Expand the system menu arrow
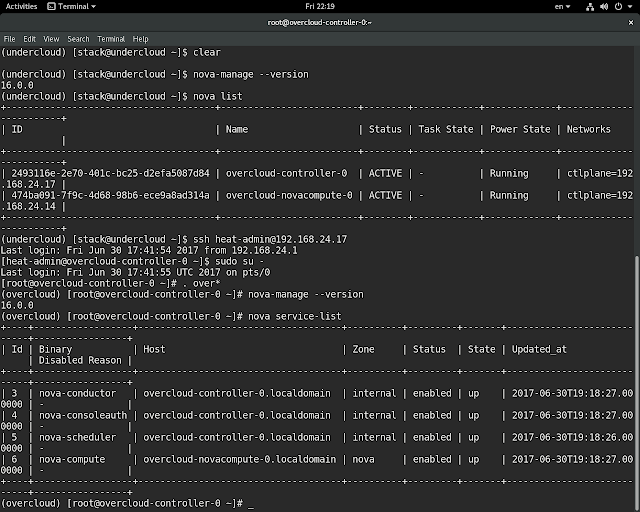Screen dimensions: 640x512 [630, 7]
